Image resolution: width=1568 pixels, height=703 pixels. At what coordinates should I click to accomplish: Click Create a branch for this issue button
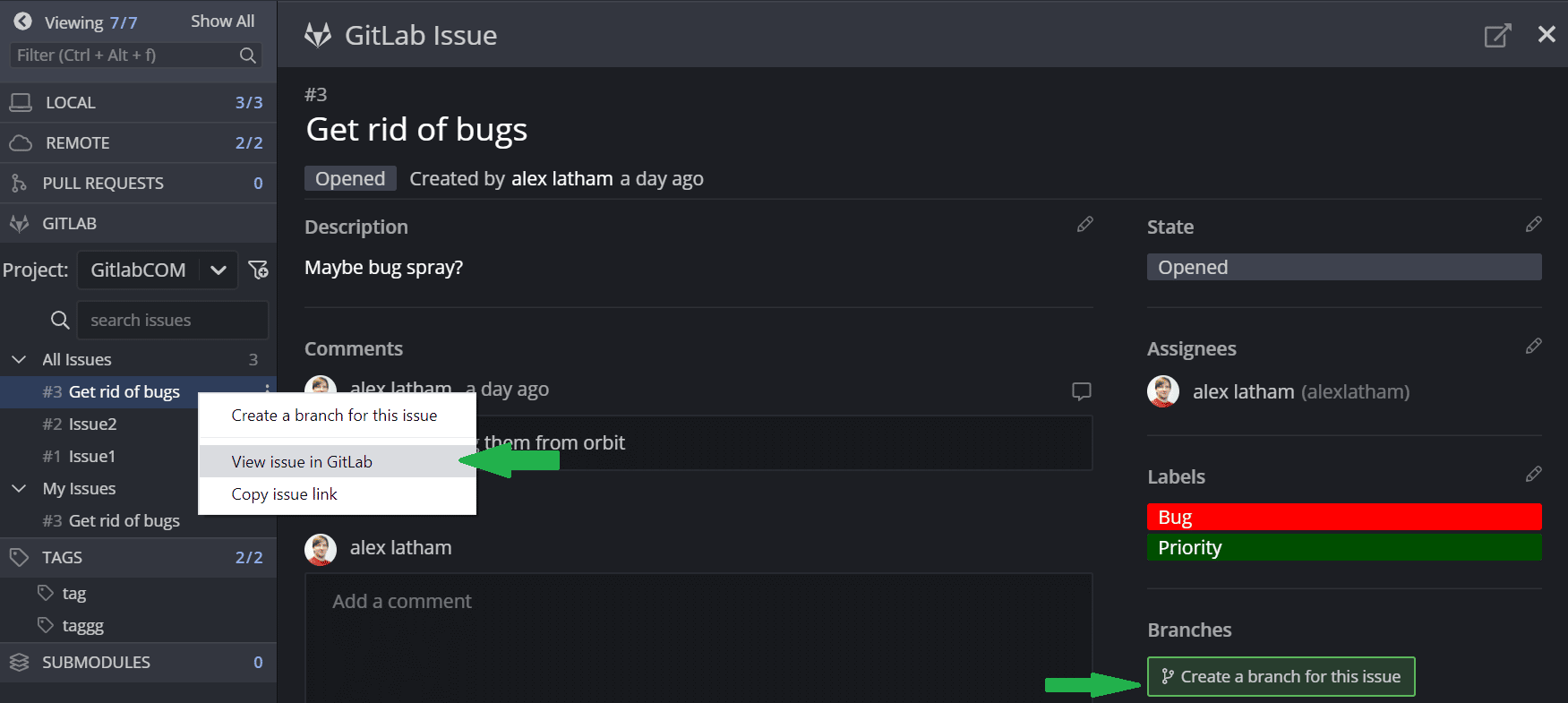(x=1281, y=677)
